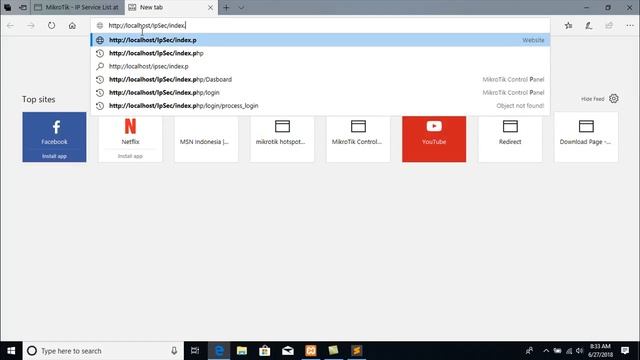
Task: Open the clock showing 8:33 AM
Action: click(x=600, y=351)
